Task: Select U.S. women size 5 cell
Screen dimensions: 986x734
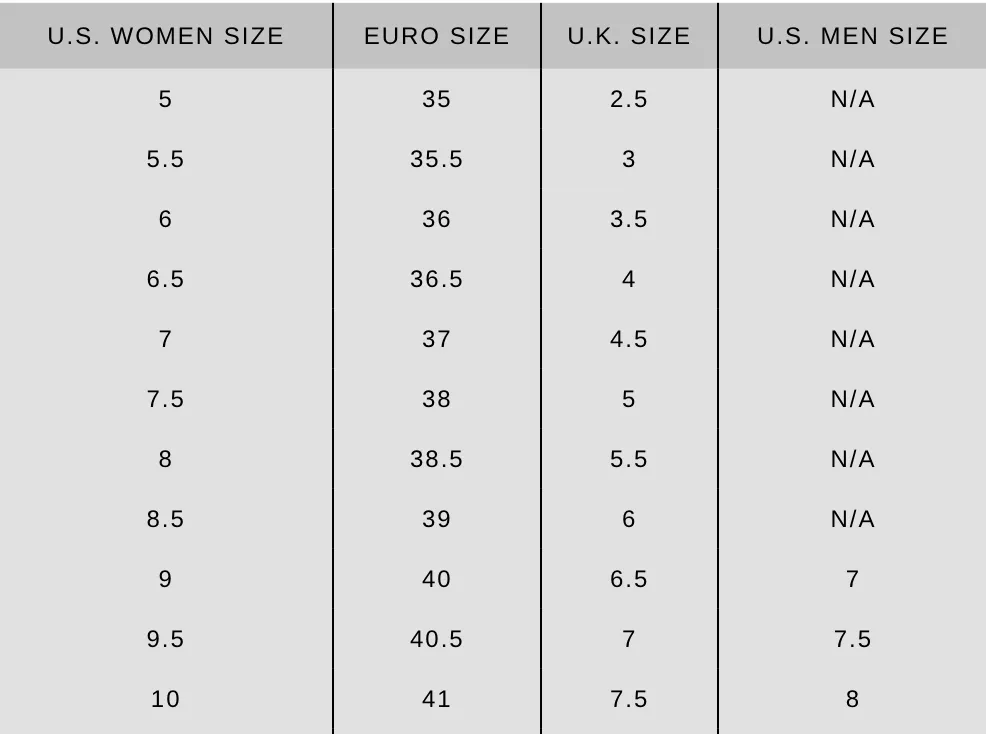Action: 165,99
